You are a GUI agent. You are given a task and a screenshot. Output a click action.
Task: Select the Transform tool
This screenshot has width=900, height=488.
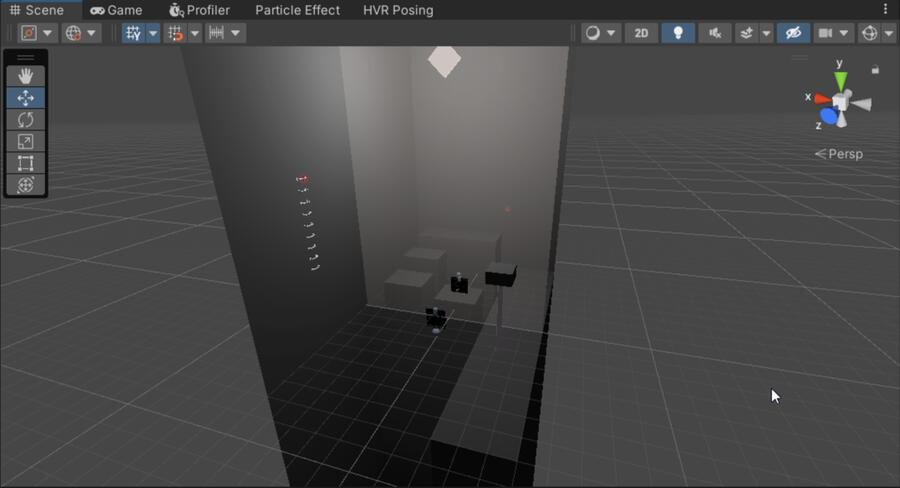click(26, 185)
